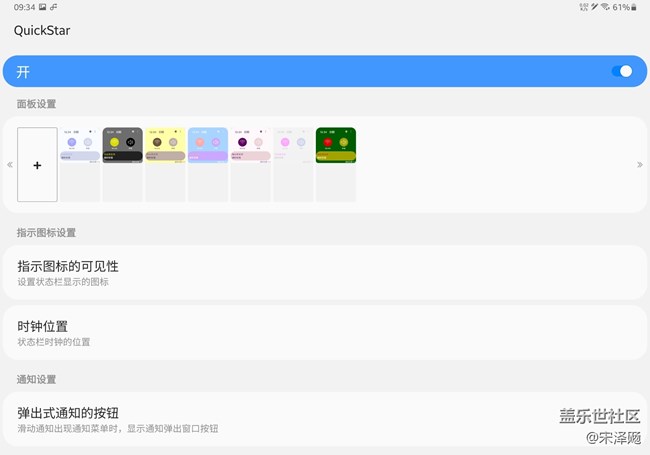Choose the light blue panel theme
This screenshot has width=650, height=455.
pos(208,165)
